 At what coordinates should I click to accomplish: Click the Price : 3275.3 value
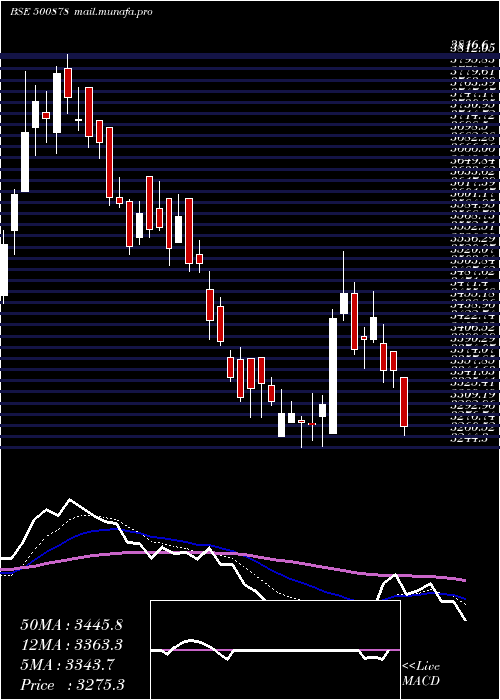72,684
